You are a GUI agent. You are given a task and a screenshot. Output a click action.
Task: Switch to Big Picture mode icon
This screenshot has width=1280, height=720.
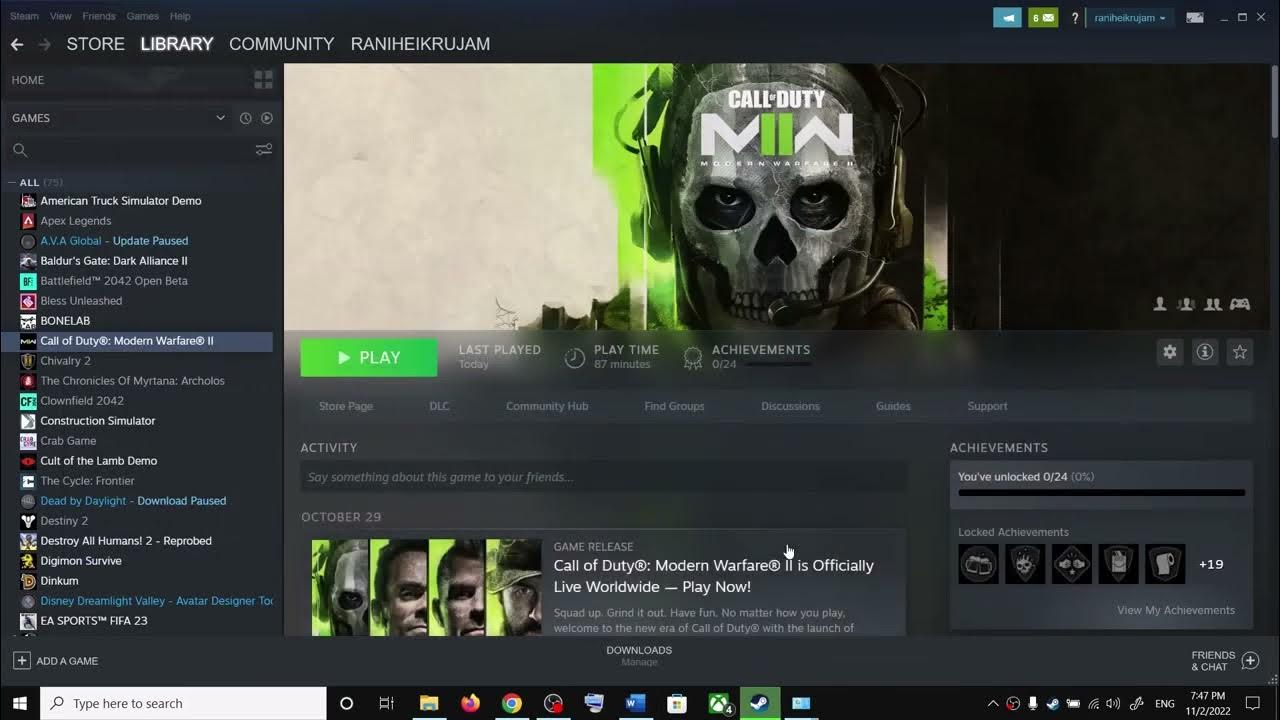pos(1195,18)
